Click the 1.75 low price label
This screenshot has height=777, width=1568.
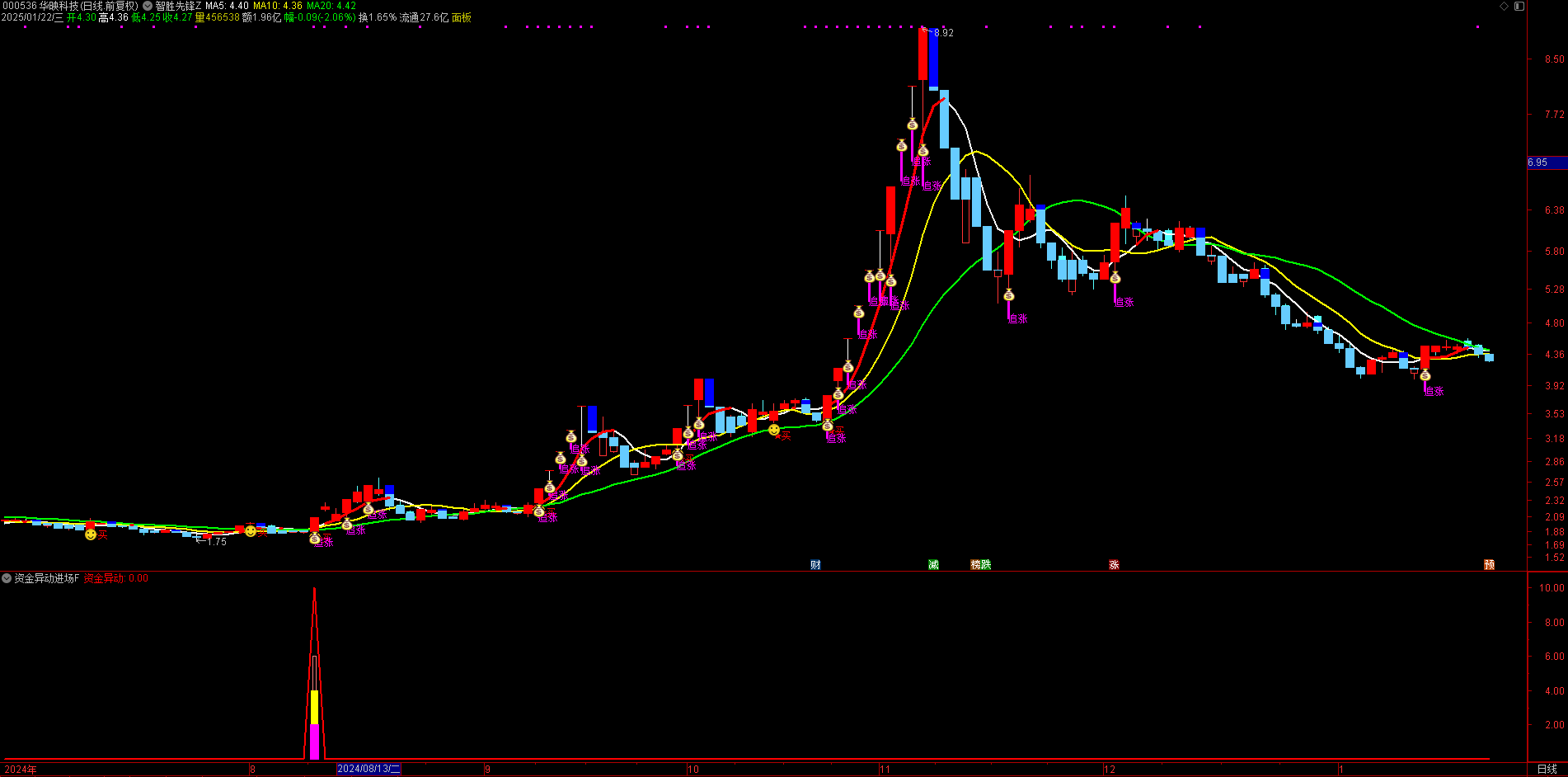[217, 542]
